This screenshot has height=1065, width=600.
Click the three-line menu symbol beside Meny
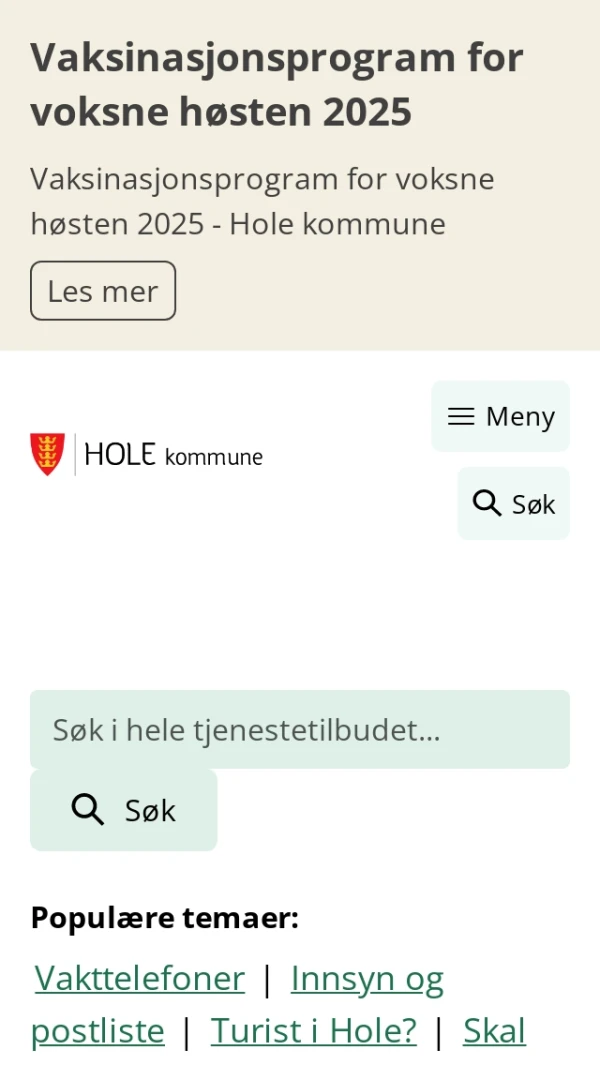pos(461,416)
